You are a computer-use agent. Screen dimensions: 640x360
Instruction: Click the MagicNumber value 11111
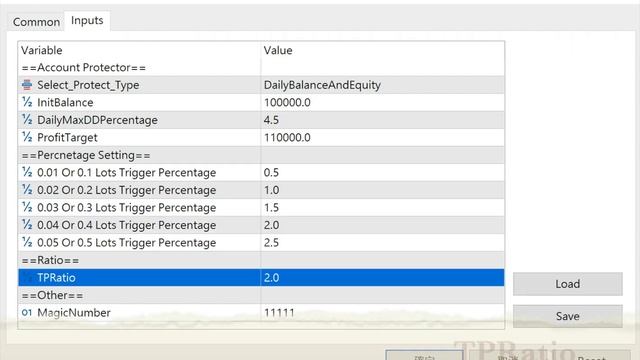[382, 313]
